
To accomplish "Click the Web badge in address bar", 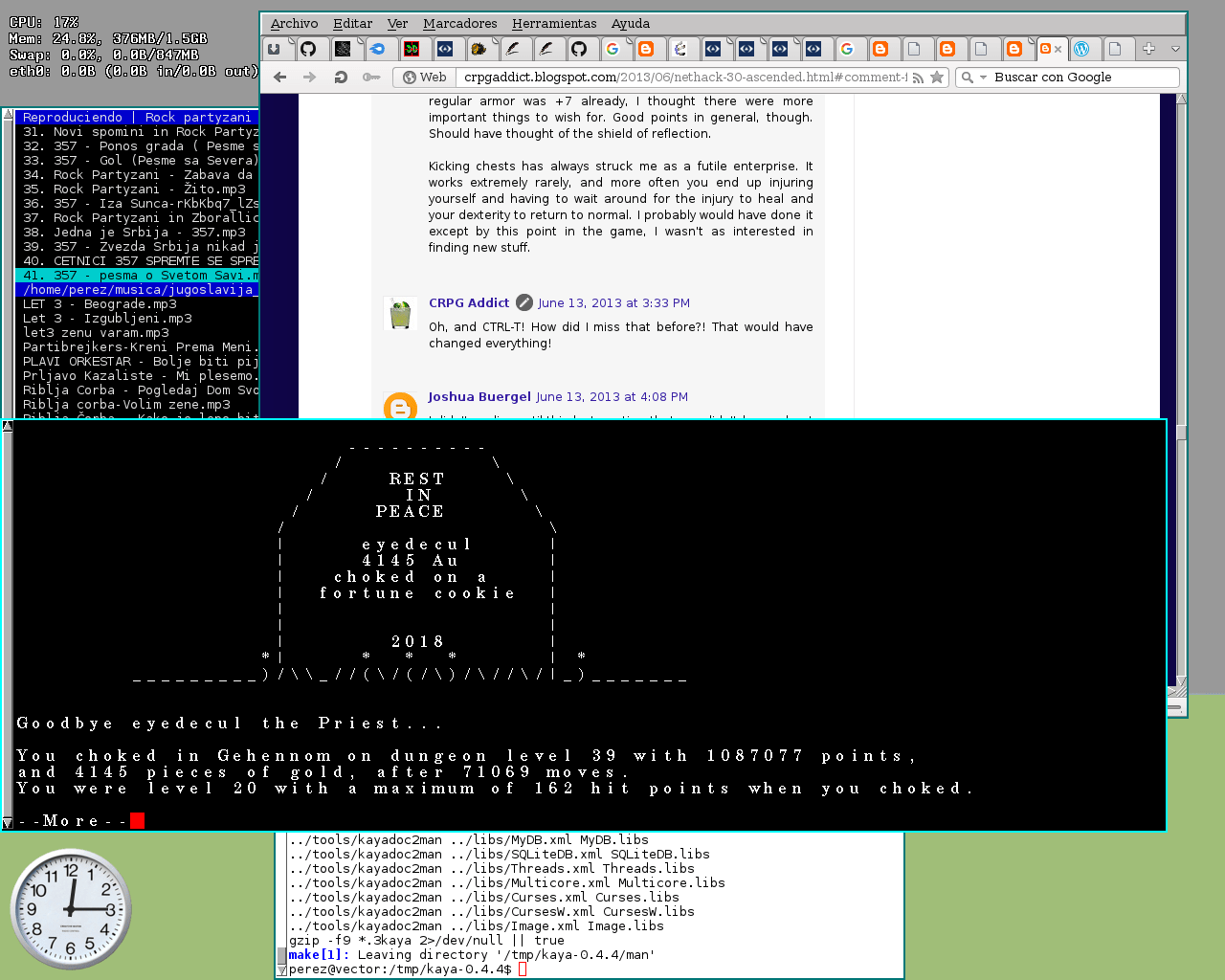I will pos(424,78).
